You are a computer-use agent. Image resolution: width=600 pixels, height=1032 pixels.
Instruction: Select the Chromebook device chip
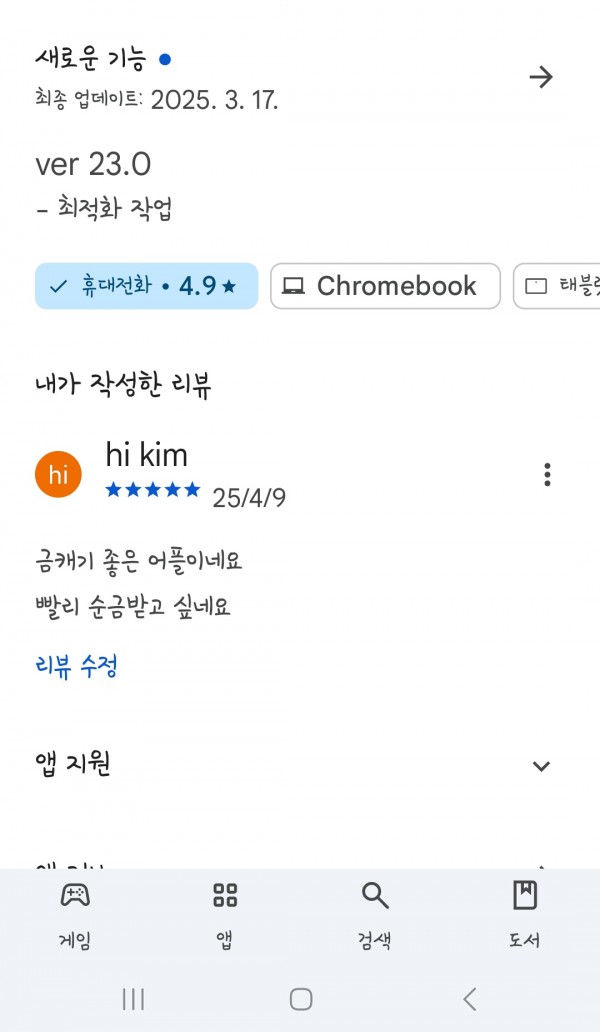point(385,286)
